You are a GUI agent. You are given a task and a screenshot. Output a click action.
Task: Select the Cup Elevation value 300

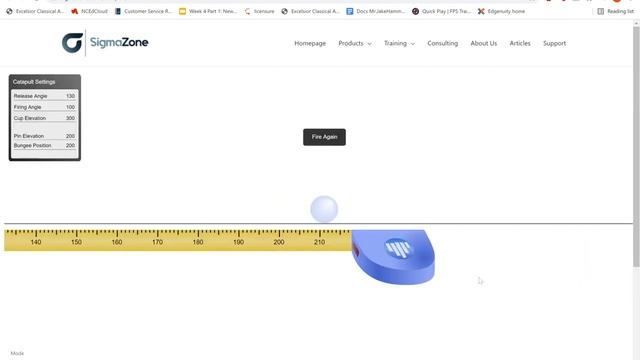click(x=70, y=118)
